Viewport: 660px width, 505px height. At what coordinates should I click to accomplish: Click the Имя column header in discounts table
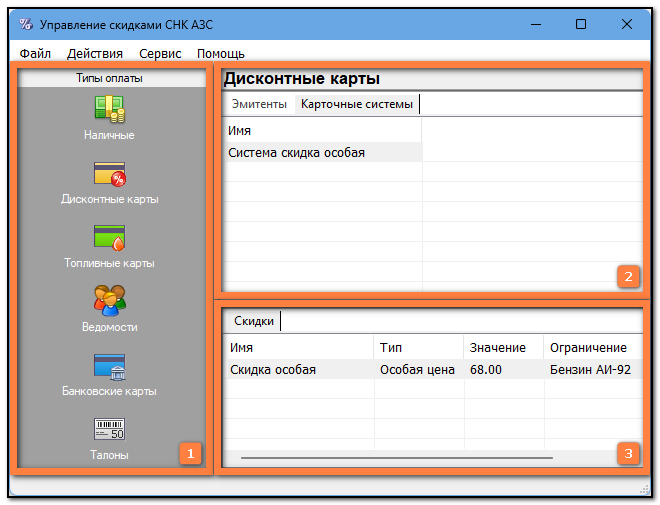click(x=298, y=348)
